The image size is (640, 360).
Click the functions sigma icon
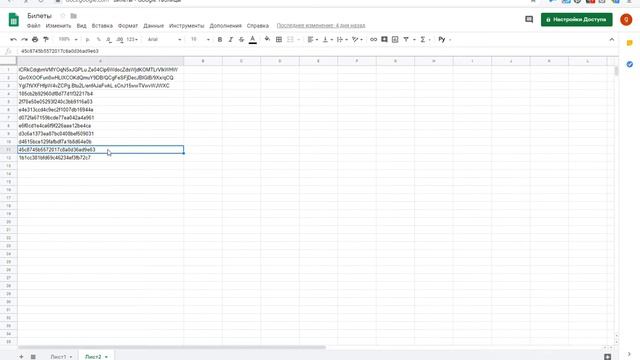point(423,40)
